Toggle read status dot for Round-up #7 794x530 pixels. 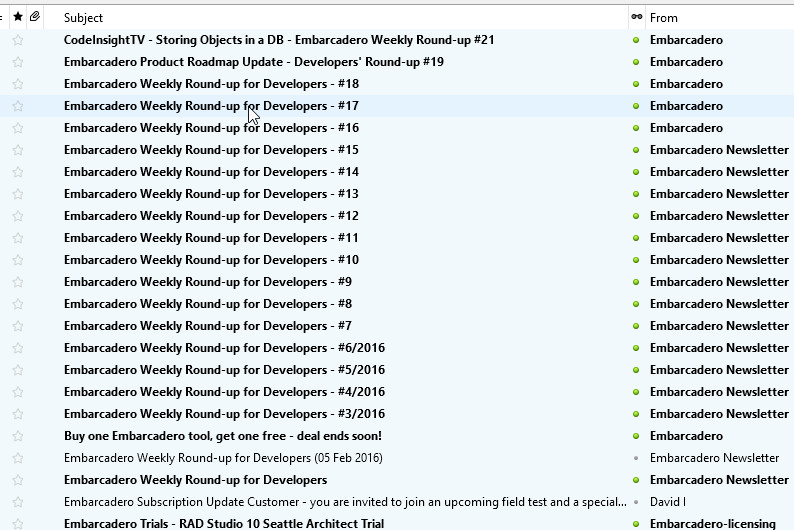tap(636, 326)
